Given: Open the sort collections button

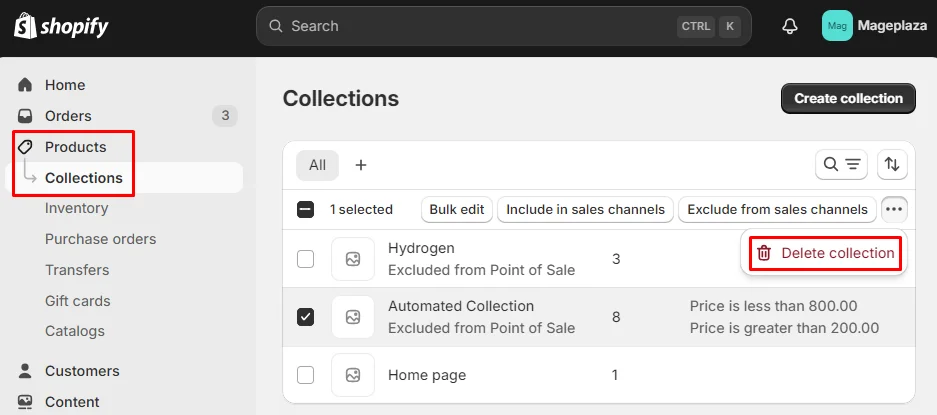Looking at the screenshot, I should click(892, 164).
